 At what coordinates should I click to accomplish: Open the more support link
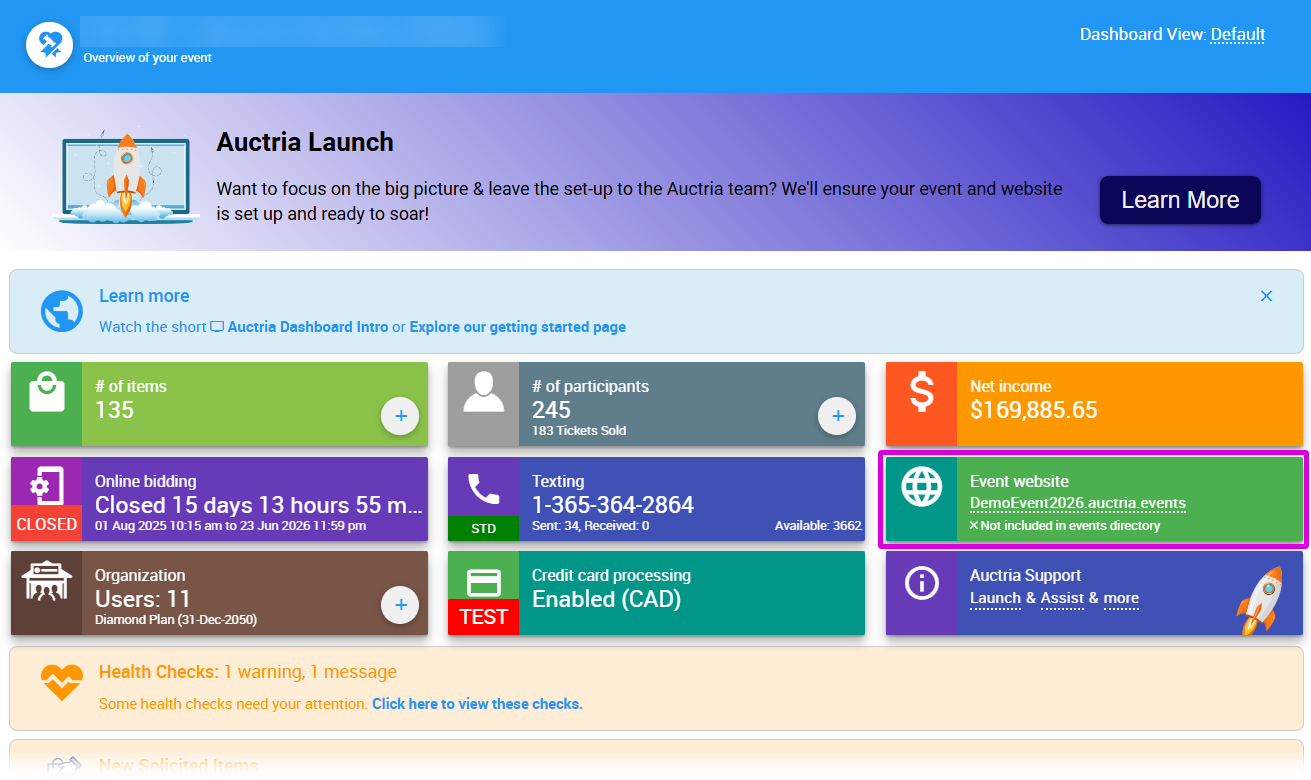pyautogui.click(x=1121, y=598)
